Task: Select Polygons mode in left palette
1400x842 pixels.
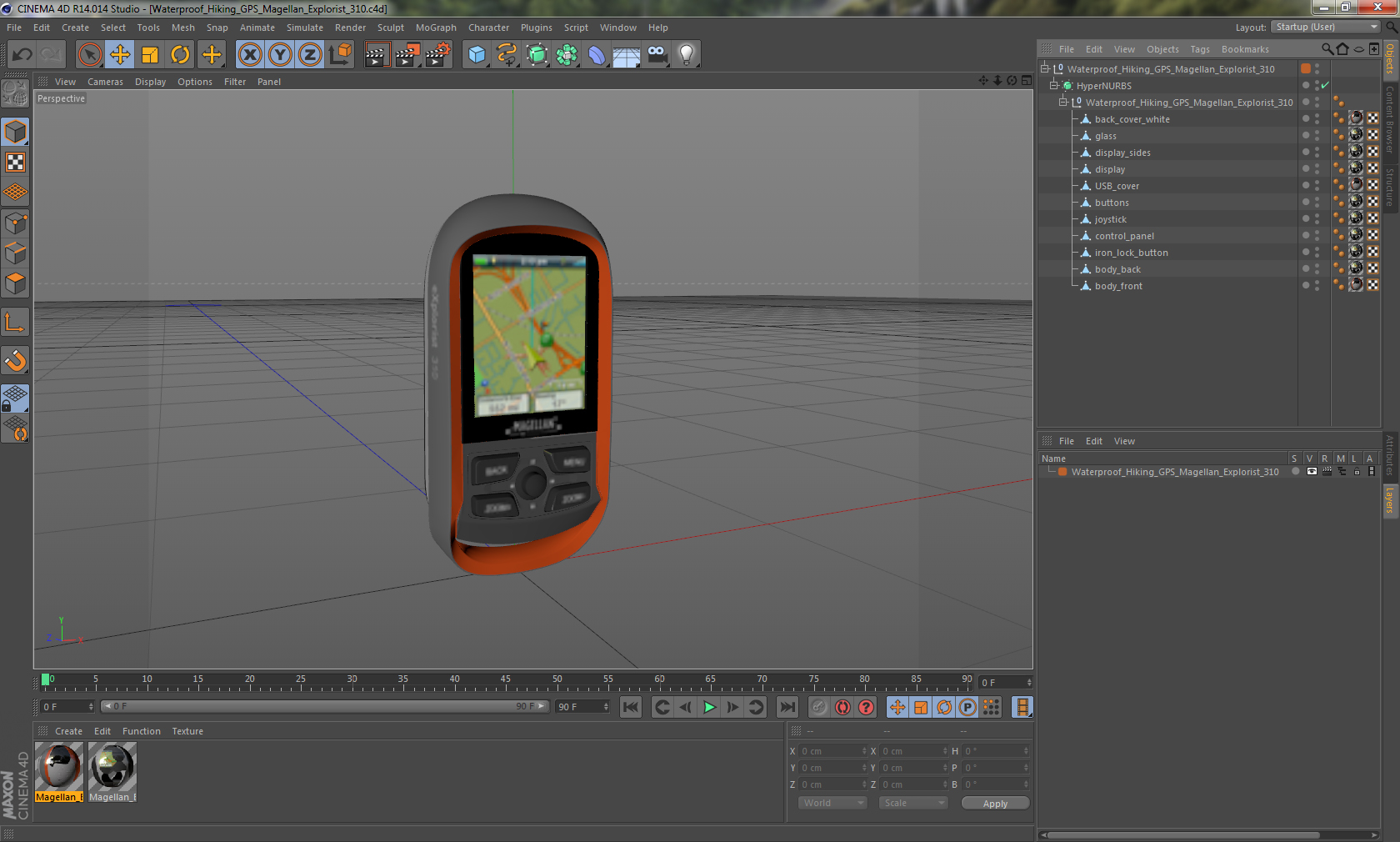Action: [15, 283]
